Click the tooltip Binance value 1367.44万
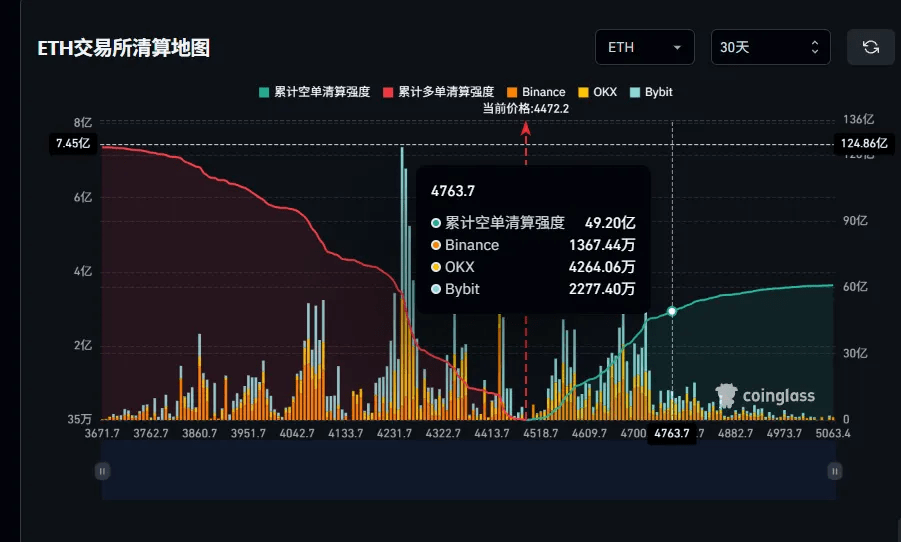 [602, 245]
